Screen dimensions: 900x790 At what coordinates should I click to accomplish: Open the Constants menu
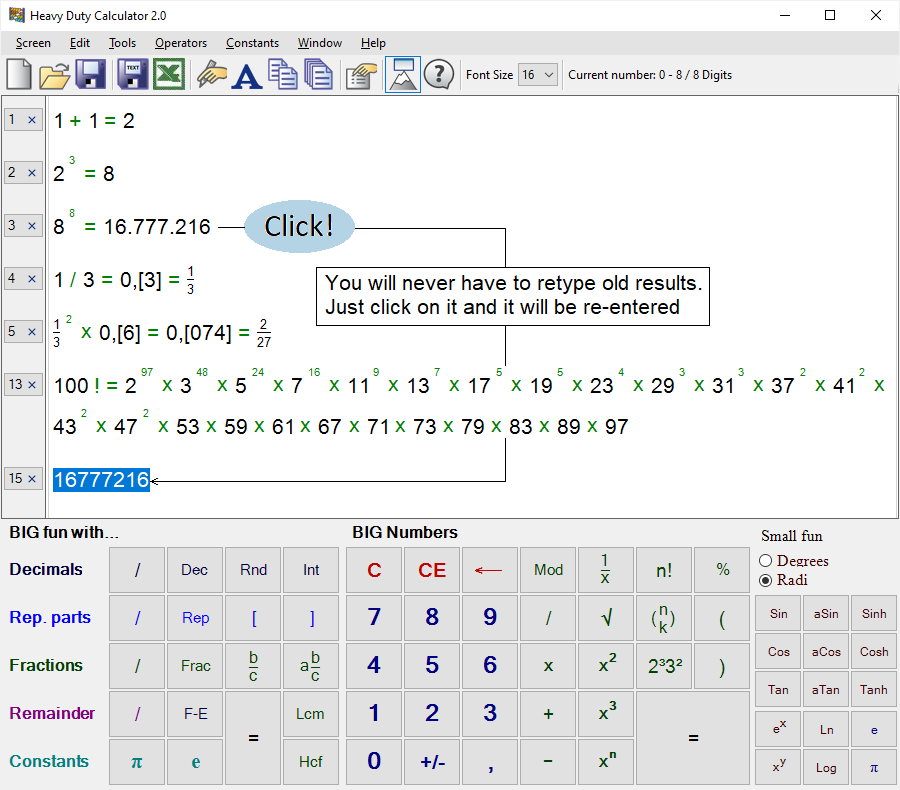point(252,43)
